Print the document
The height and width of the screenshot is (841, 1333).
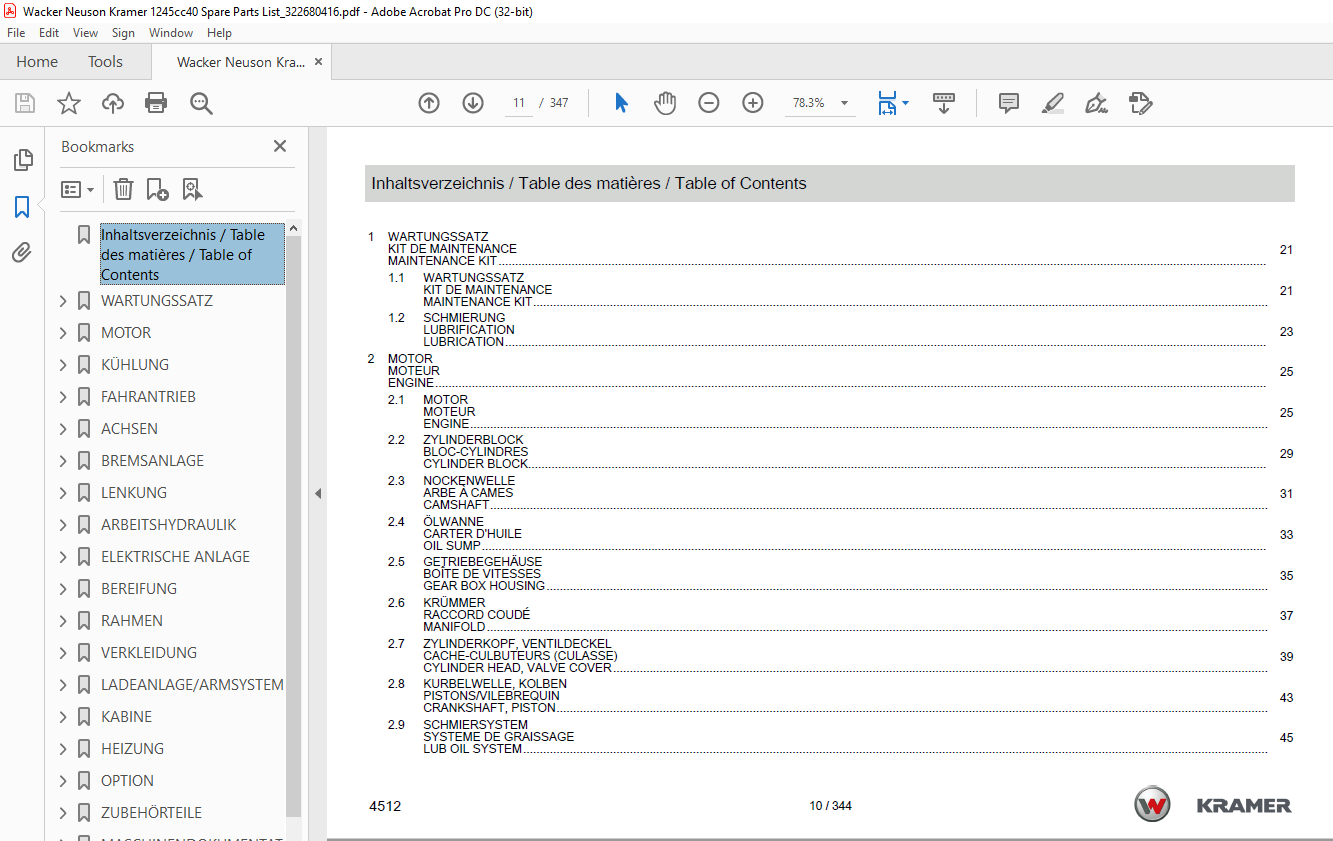(156, 103)
